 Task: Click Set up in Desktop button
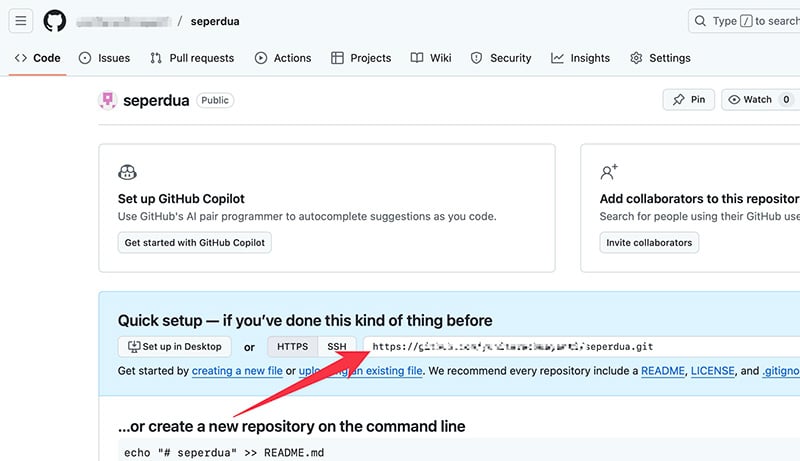[174, 347]
